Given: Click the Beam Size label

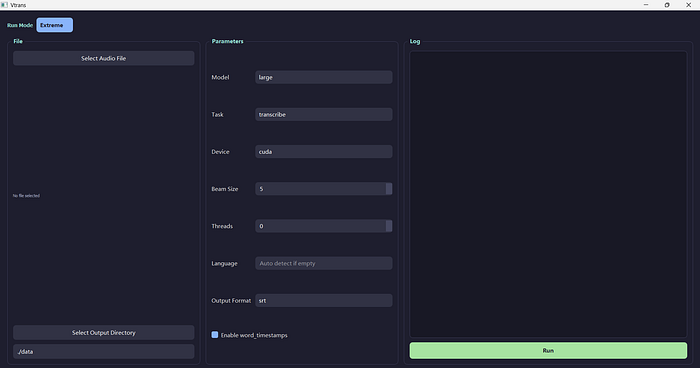Looking at the screenshot, I should 225,189.
